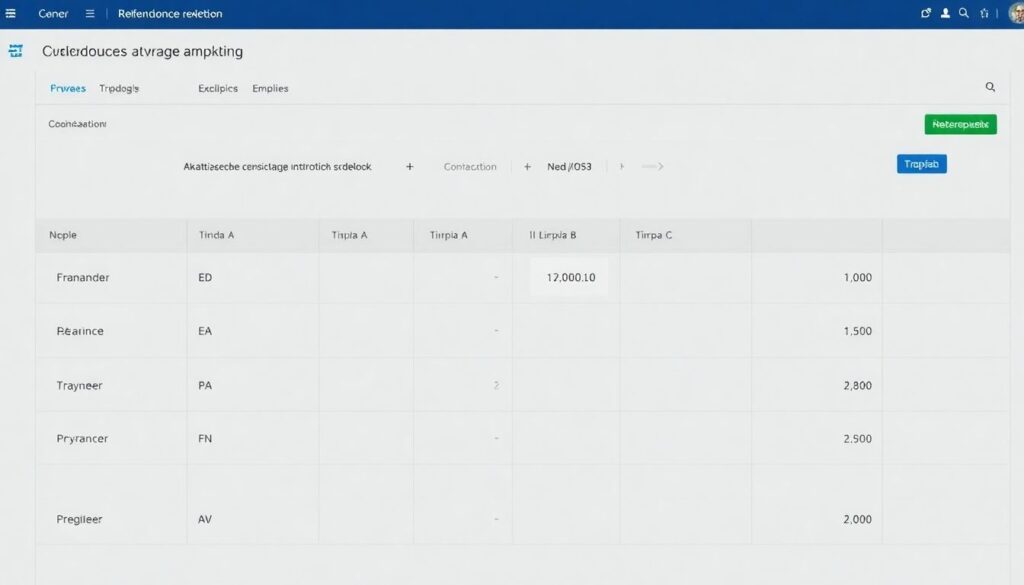Image resolution: width=1024 pixels, height=585 pixels.
Task: Select the Emplies tab
Action: tap(270, 88)
